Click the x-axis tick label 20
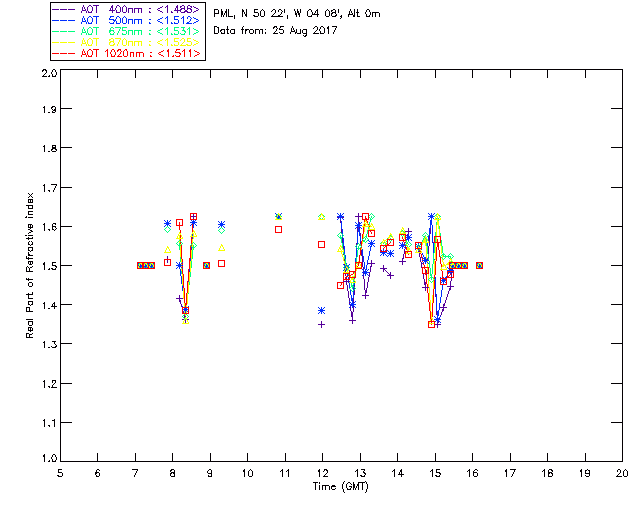640x512 pixels. [x=622, y=474]
